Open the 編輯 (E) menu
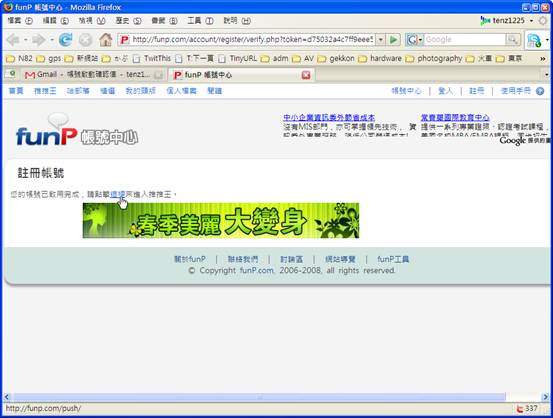The height and width of the screenshot is (418, 553). point(56,21)
